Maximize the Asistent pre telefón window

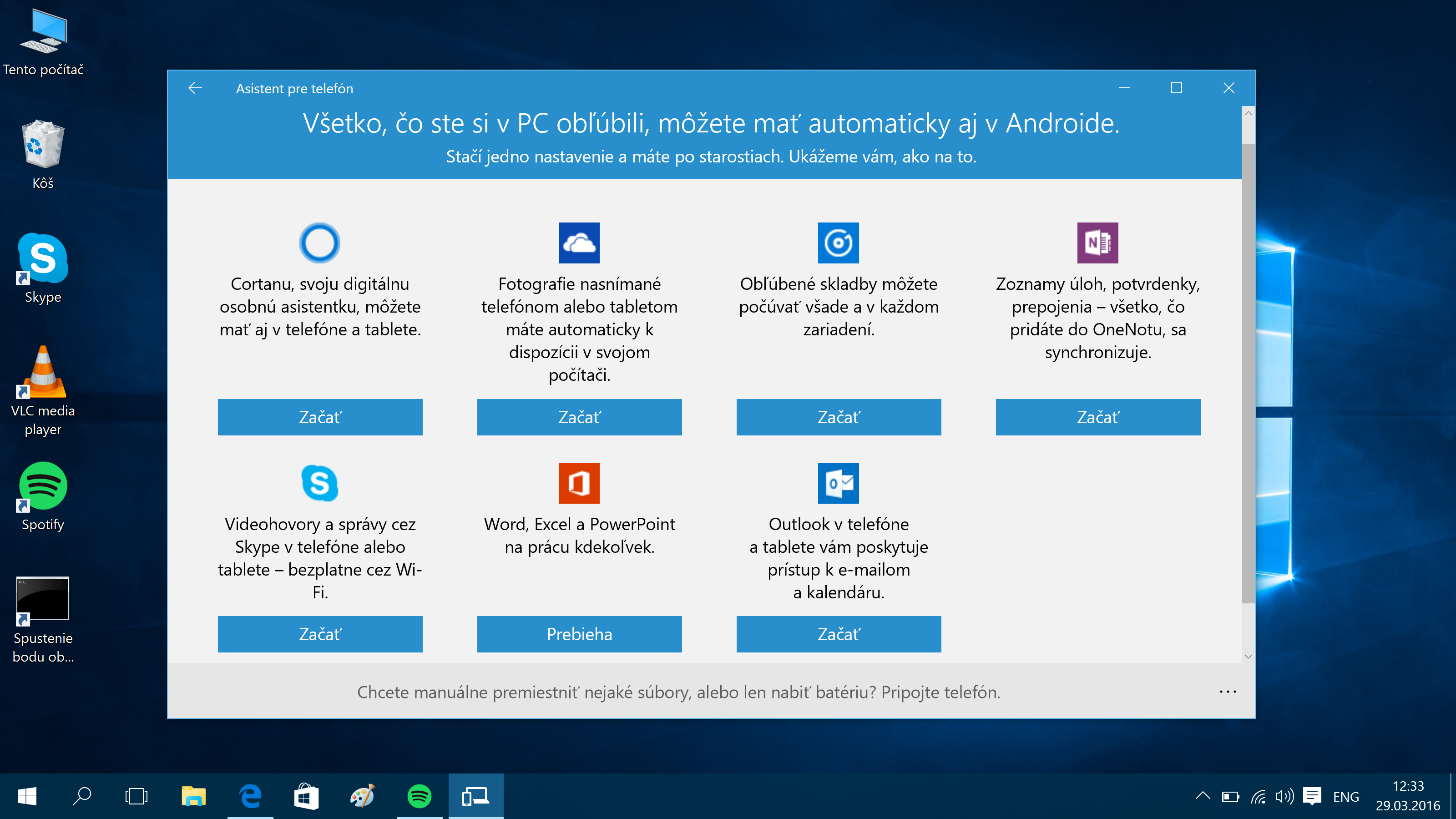1176,88
